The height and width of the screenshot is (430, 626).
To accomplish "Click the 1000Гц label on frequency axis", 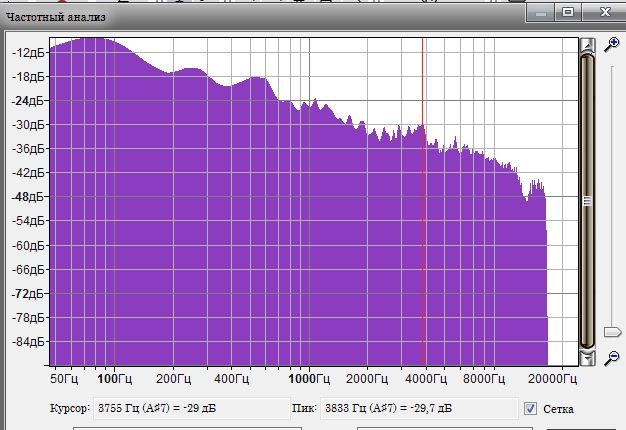I will point(310,380).
